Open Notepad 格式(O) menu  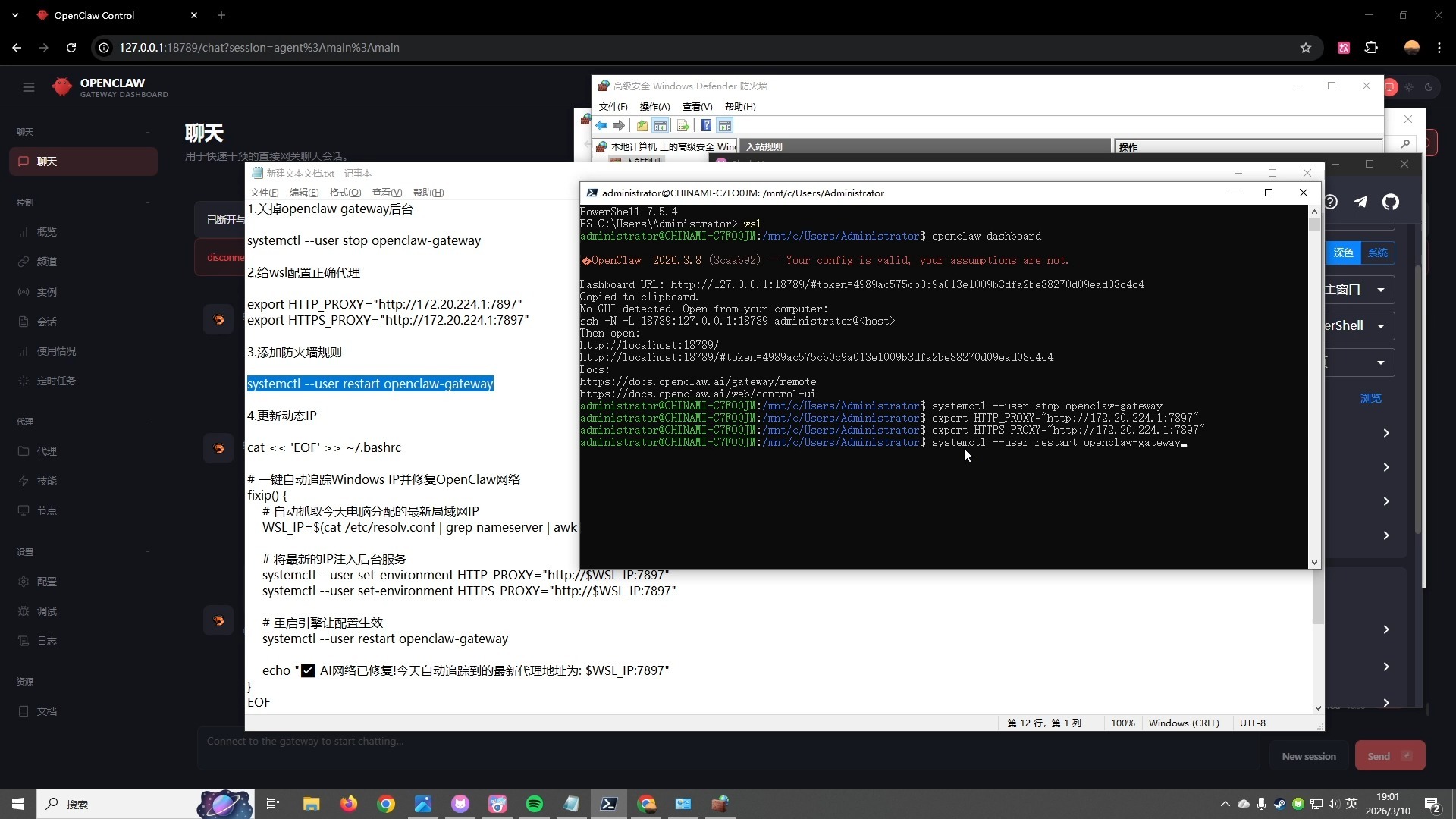tap(345, 193)
